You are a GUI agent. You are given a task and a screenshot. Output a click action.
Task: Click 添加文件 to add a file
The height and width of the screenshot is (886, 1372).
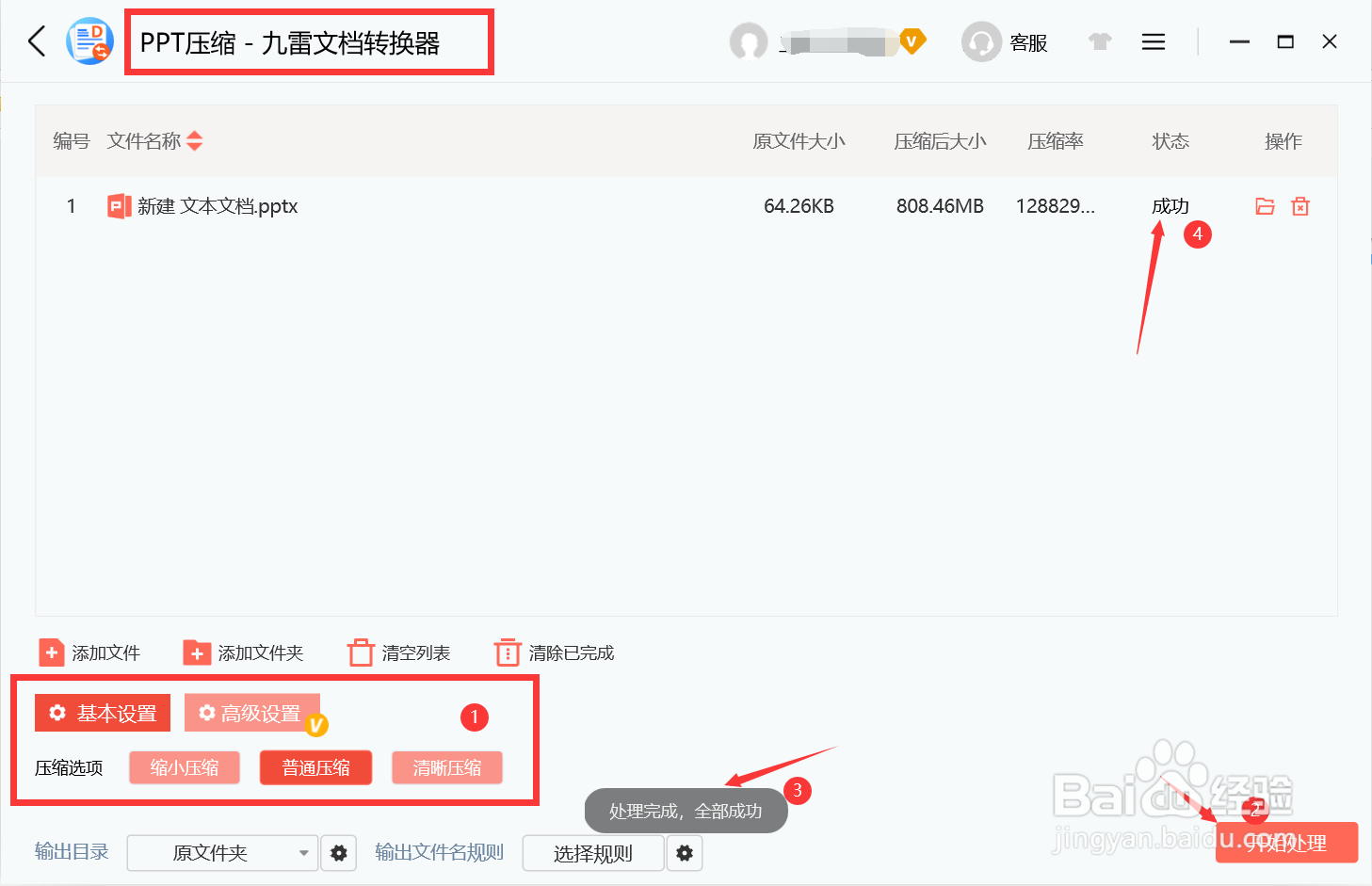89,652
